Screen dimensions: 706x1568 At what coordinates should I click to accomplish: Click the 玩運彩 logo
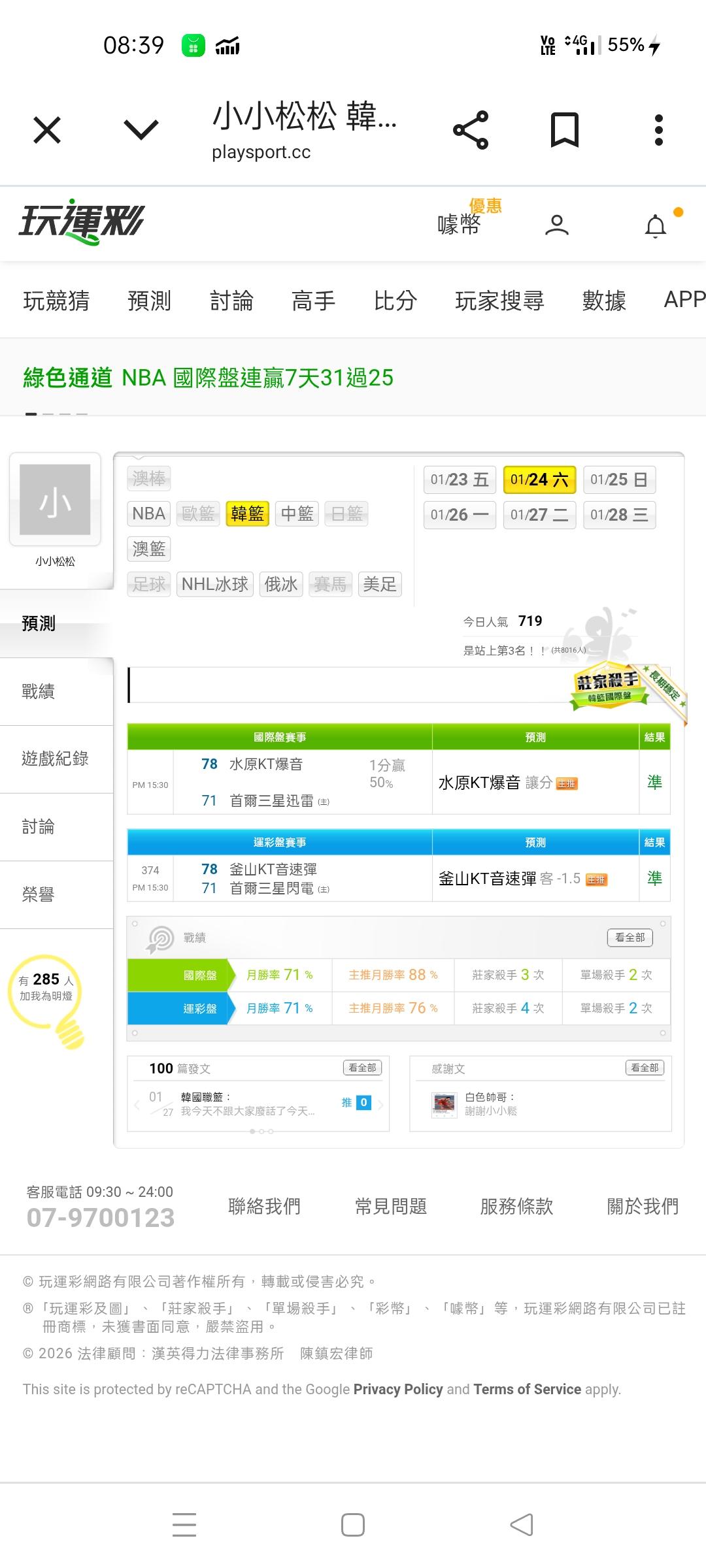pyautogui.click(x=81, y=223)
